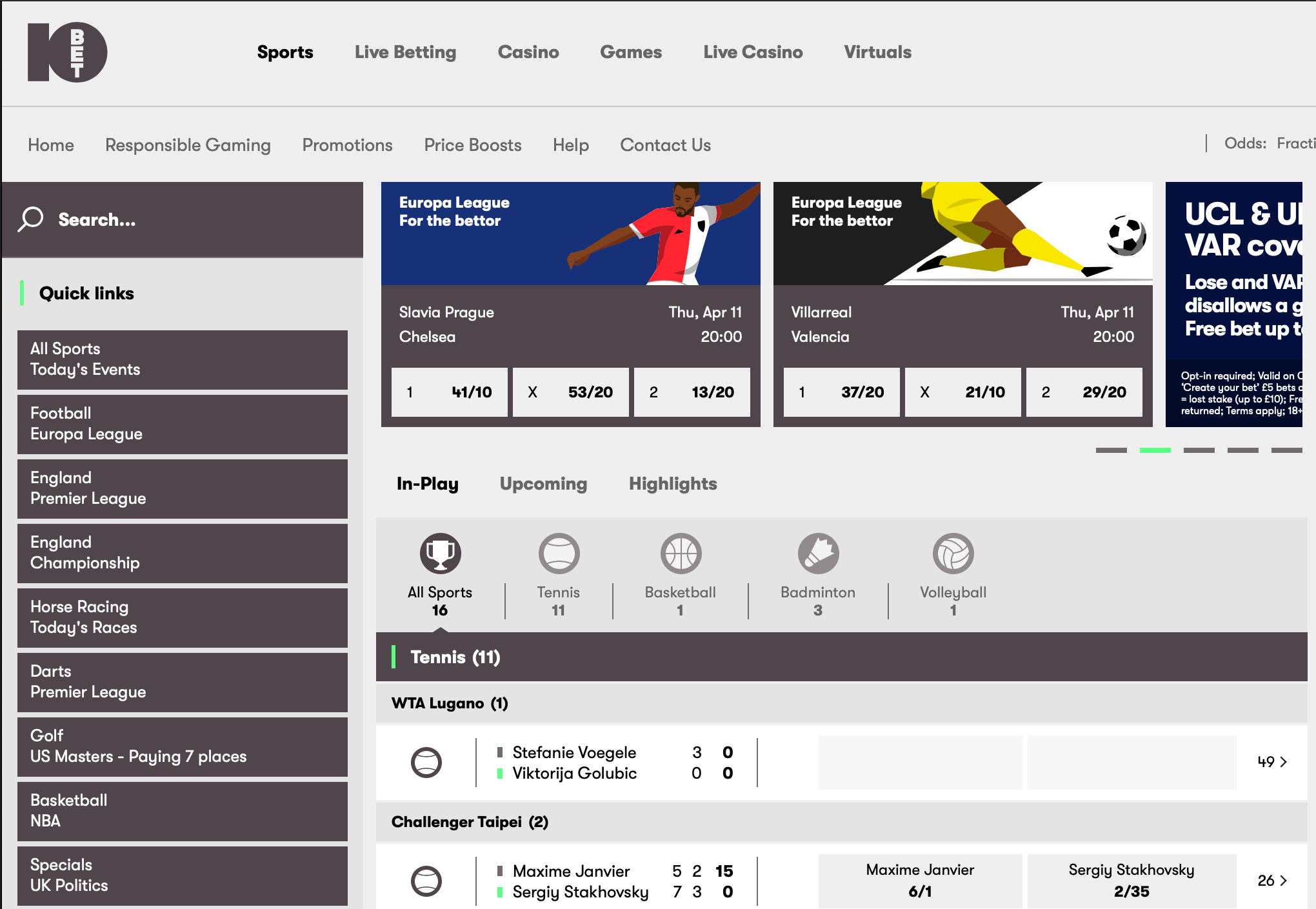Select the Basketball sport icon
1316x909 pixels.
681,554
